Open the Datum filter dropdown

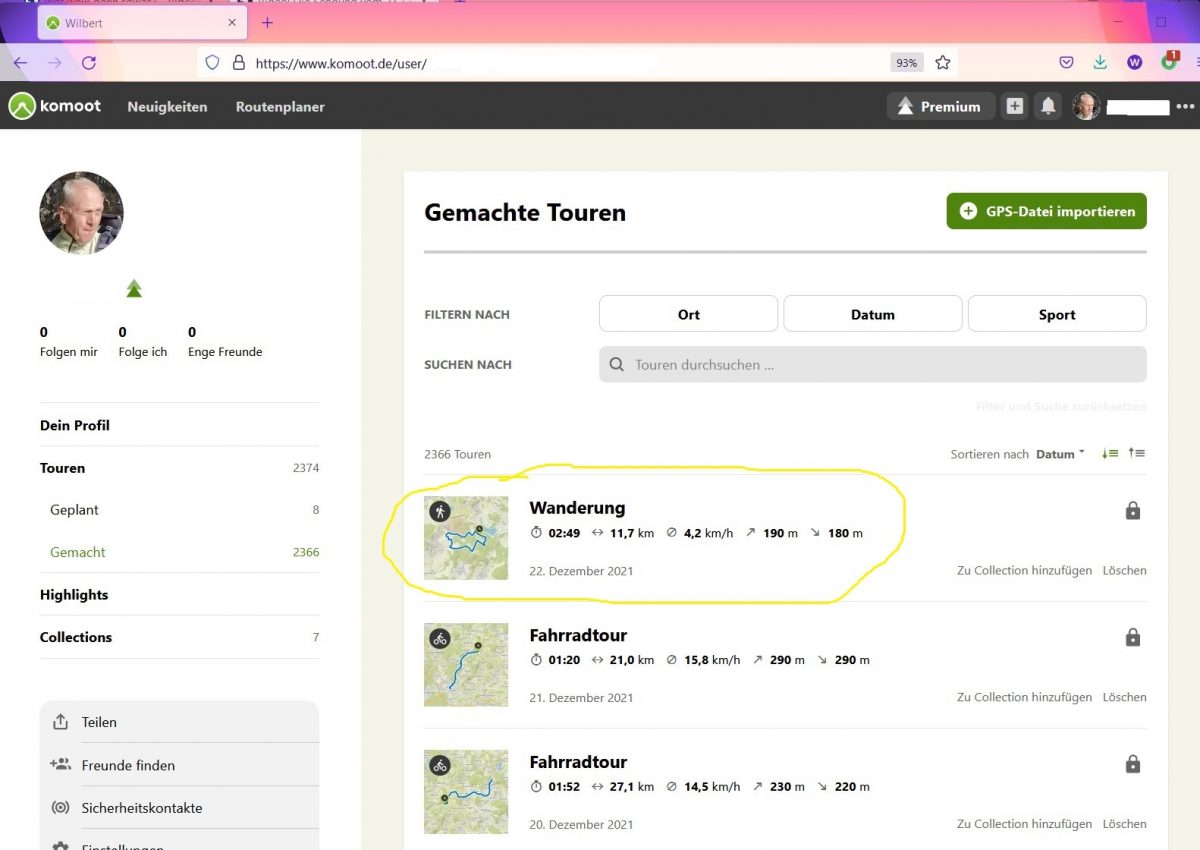coord(872,314)
